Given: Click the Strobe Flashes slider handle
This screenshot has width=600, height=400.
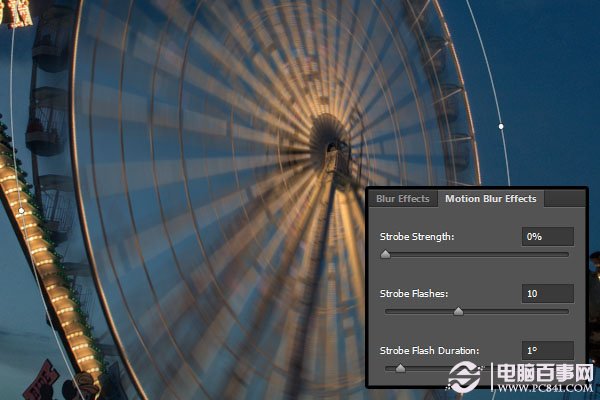Looking at the screenshot, I should coord(458,311).
